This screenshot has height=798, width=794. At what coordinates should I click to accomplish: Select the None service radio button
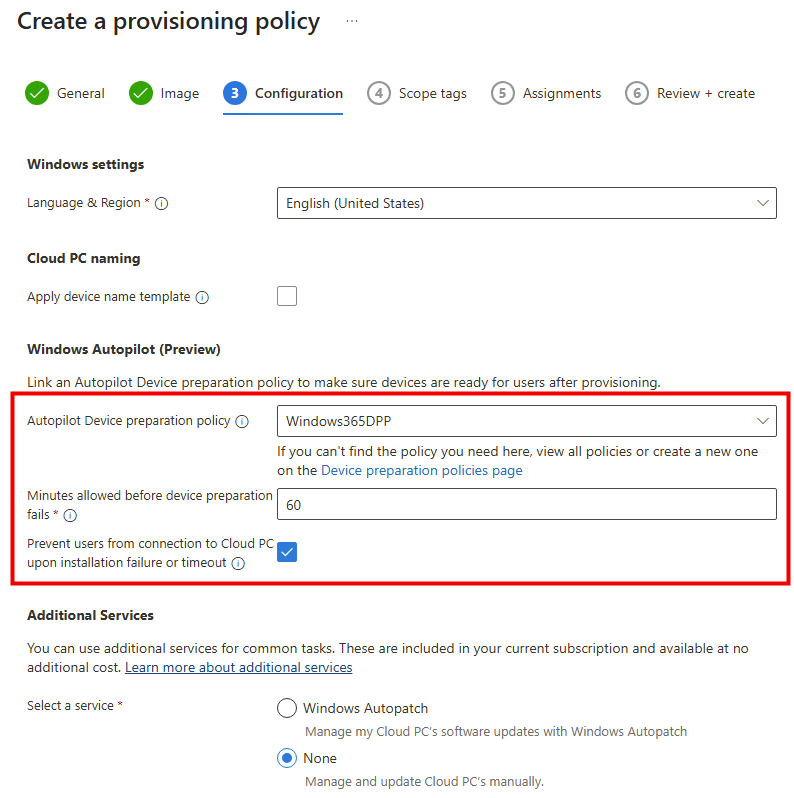[287, 758]
